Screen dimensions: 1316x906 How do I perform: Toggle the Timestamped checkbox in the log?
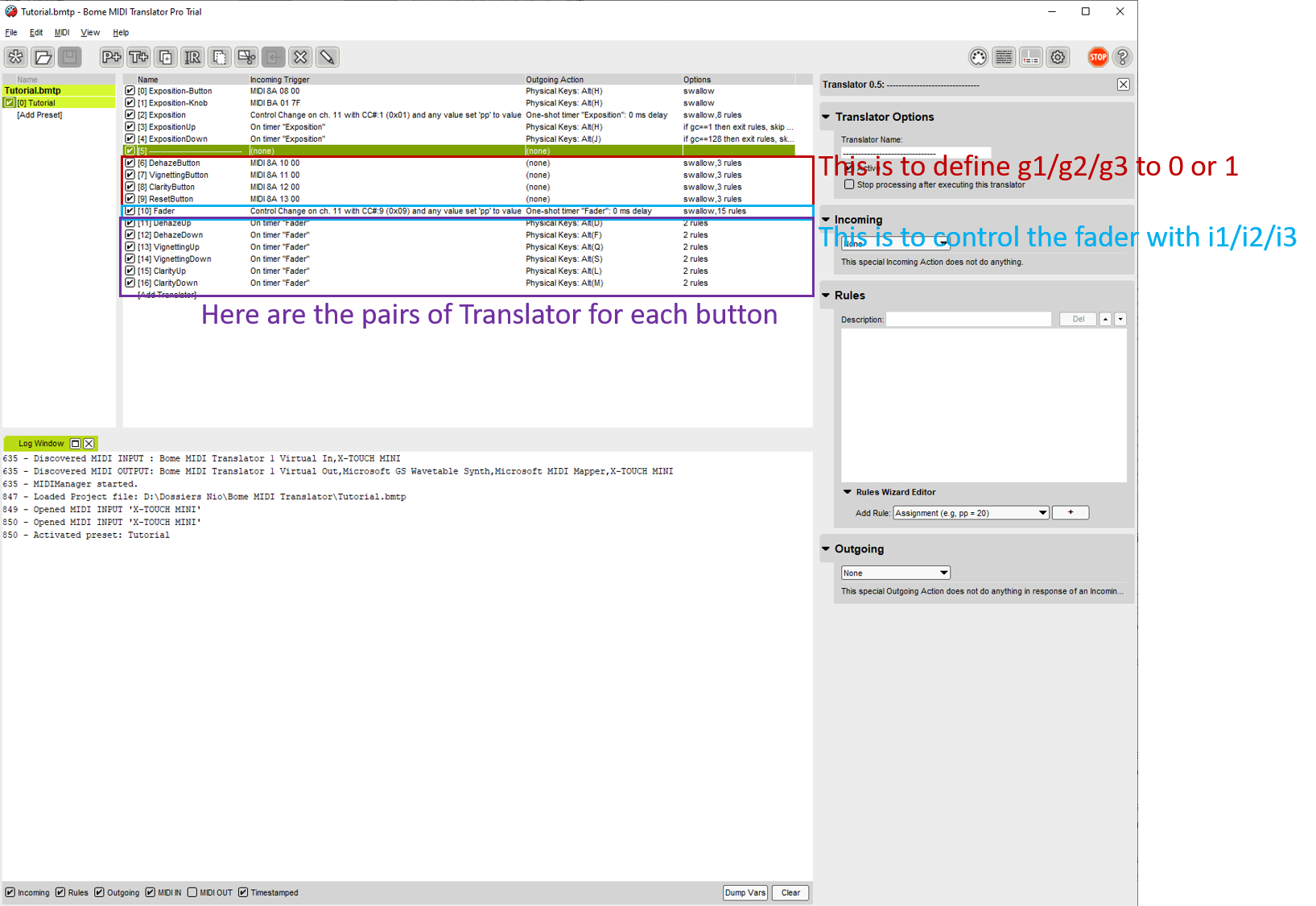pos(243,892)
